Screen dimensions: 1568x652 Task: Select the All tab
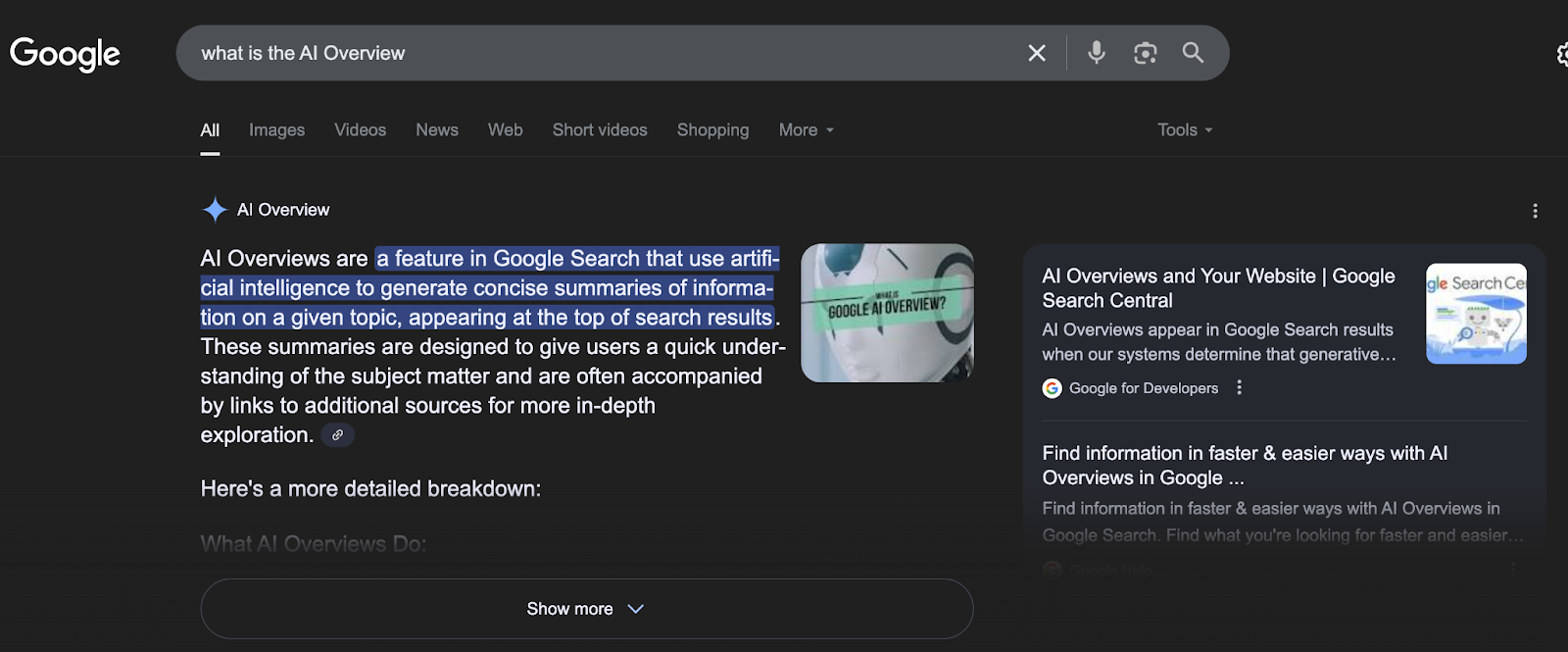pos(210,130)
